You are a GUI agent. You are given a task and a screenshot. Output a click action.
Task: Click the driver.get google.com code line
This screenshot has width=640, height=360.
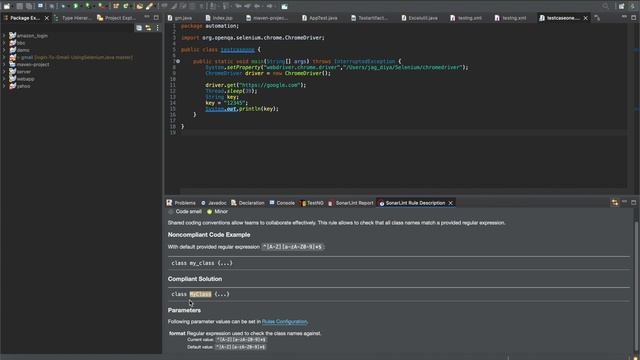tap(256, 85)
